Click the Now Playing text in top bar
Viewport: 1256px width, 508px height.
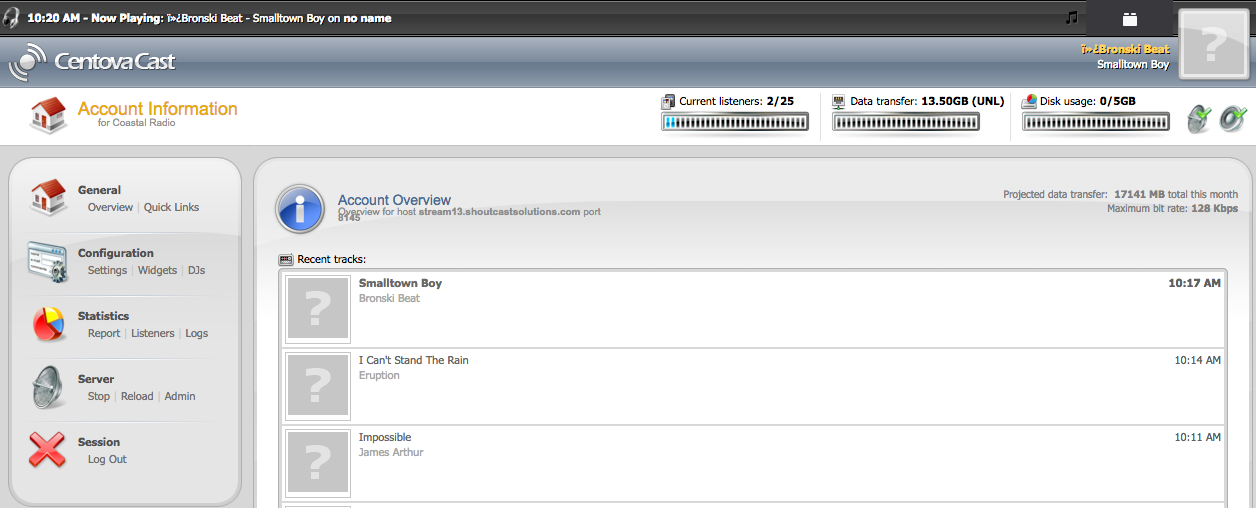pos(209,18)
